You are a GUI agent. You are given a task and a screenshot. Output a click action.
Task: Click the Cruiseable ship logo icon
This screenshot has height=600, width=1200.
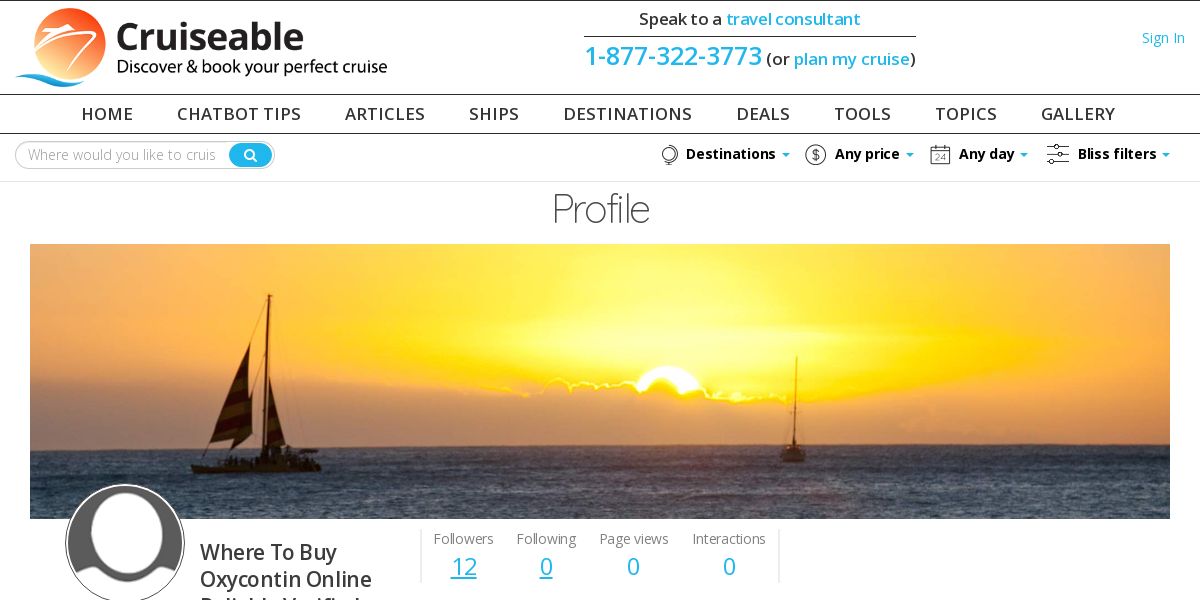[62, 47]
